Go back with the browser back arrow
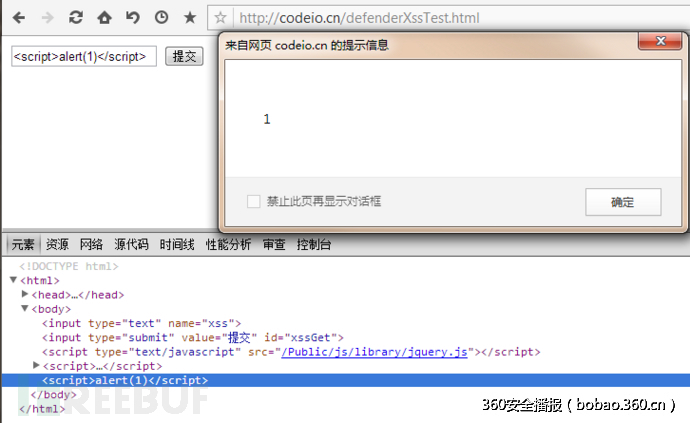The width and height of the screenshot is (690, 423). coord(19,18)
